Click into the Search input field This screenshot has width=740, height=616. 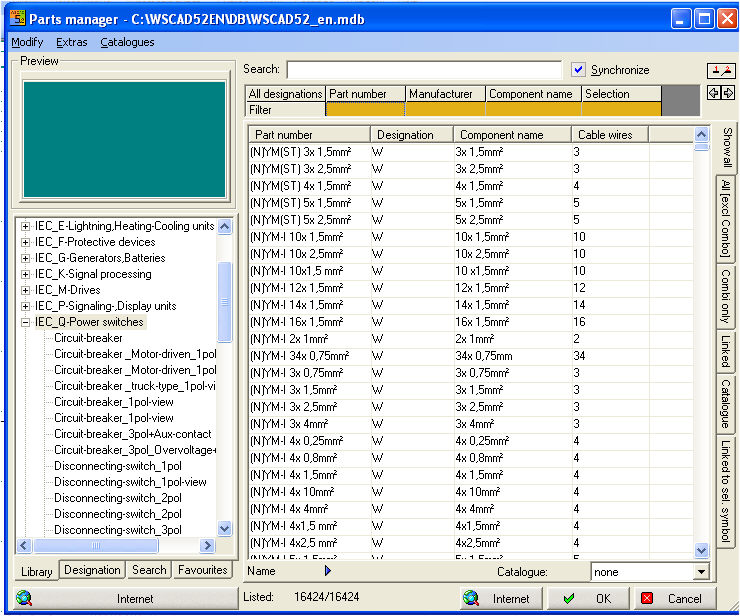tap(424, 70)
